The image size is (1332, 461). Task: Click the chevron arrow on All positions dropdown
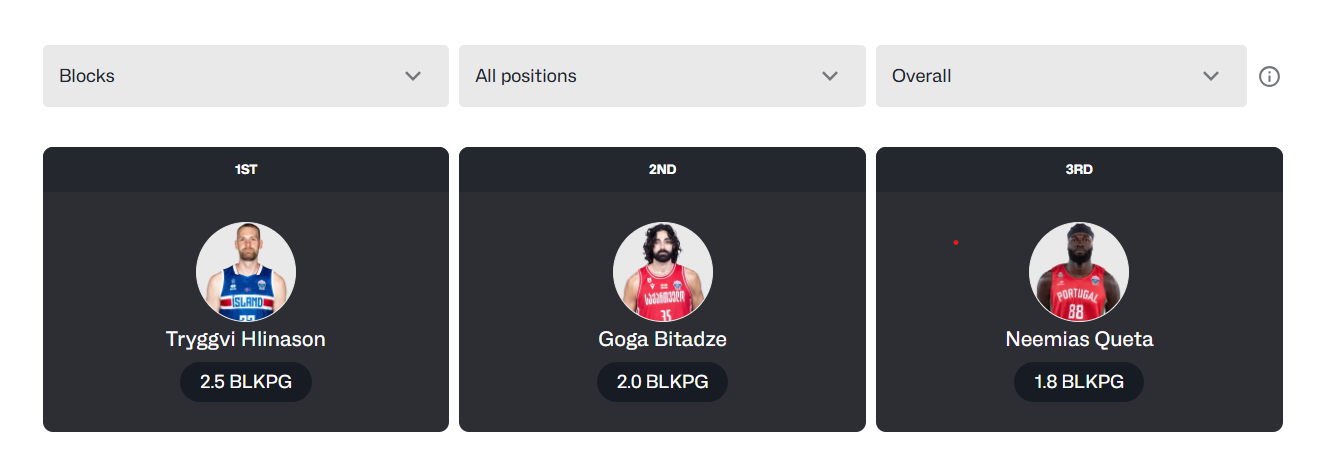coord(829,76)
